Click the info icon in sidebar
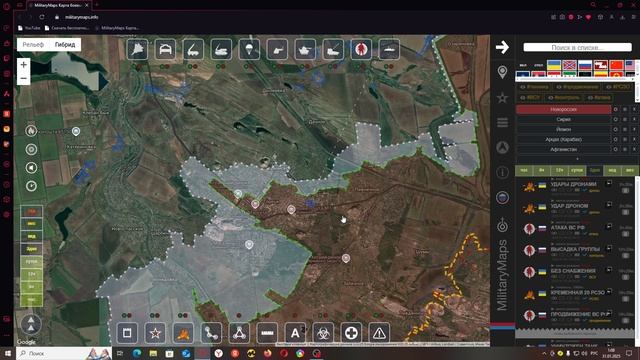 pyautogui.click(x=502, y=172)
